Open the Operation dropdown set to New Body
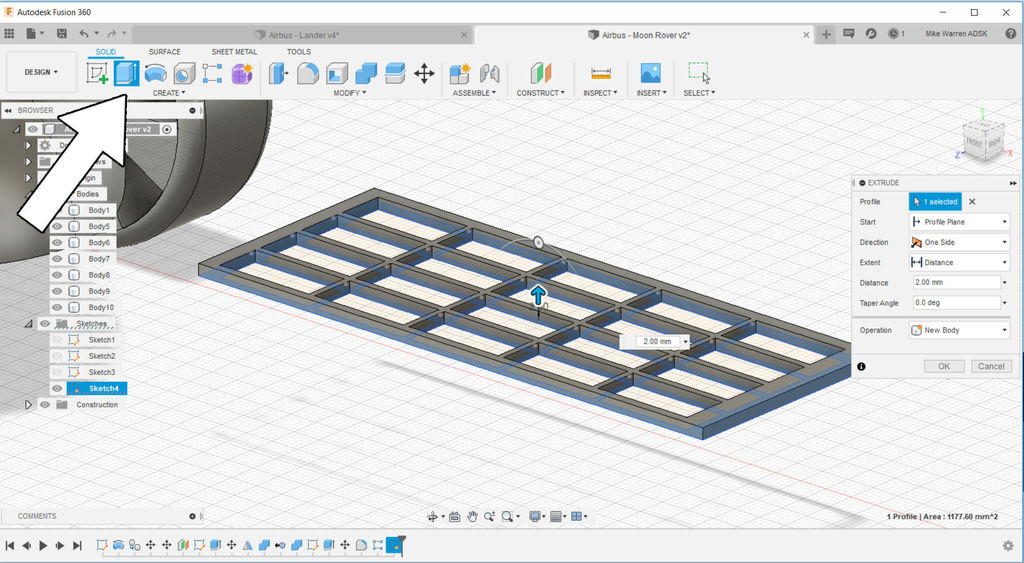This screenshot has width=1024, height=563. (x=959, y=330)
